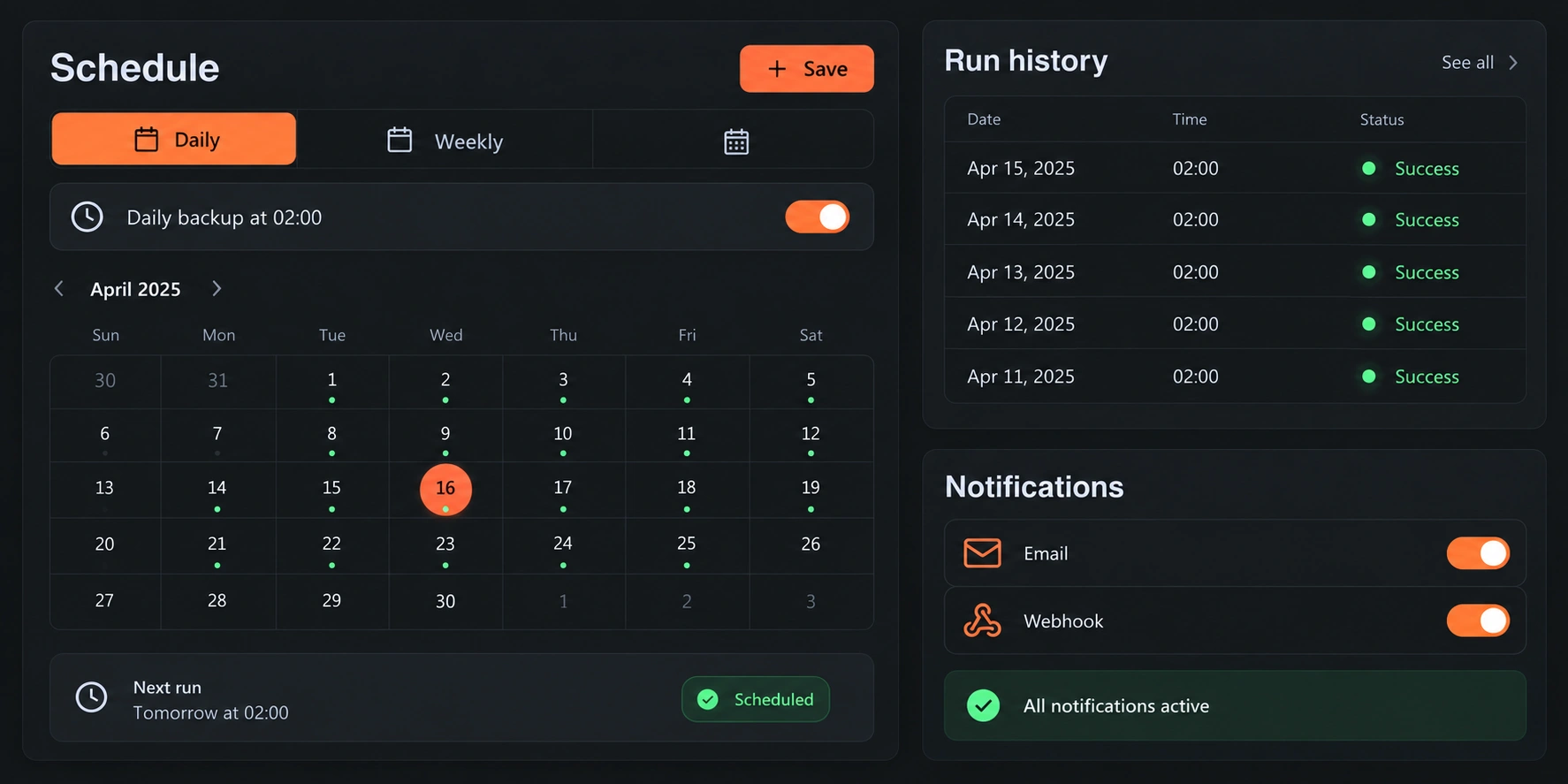The height and width of the screenshot is (784, 1568).
Task: Click the Scheduled status badge
Action: (756, 699)
